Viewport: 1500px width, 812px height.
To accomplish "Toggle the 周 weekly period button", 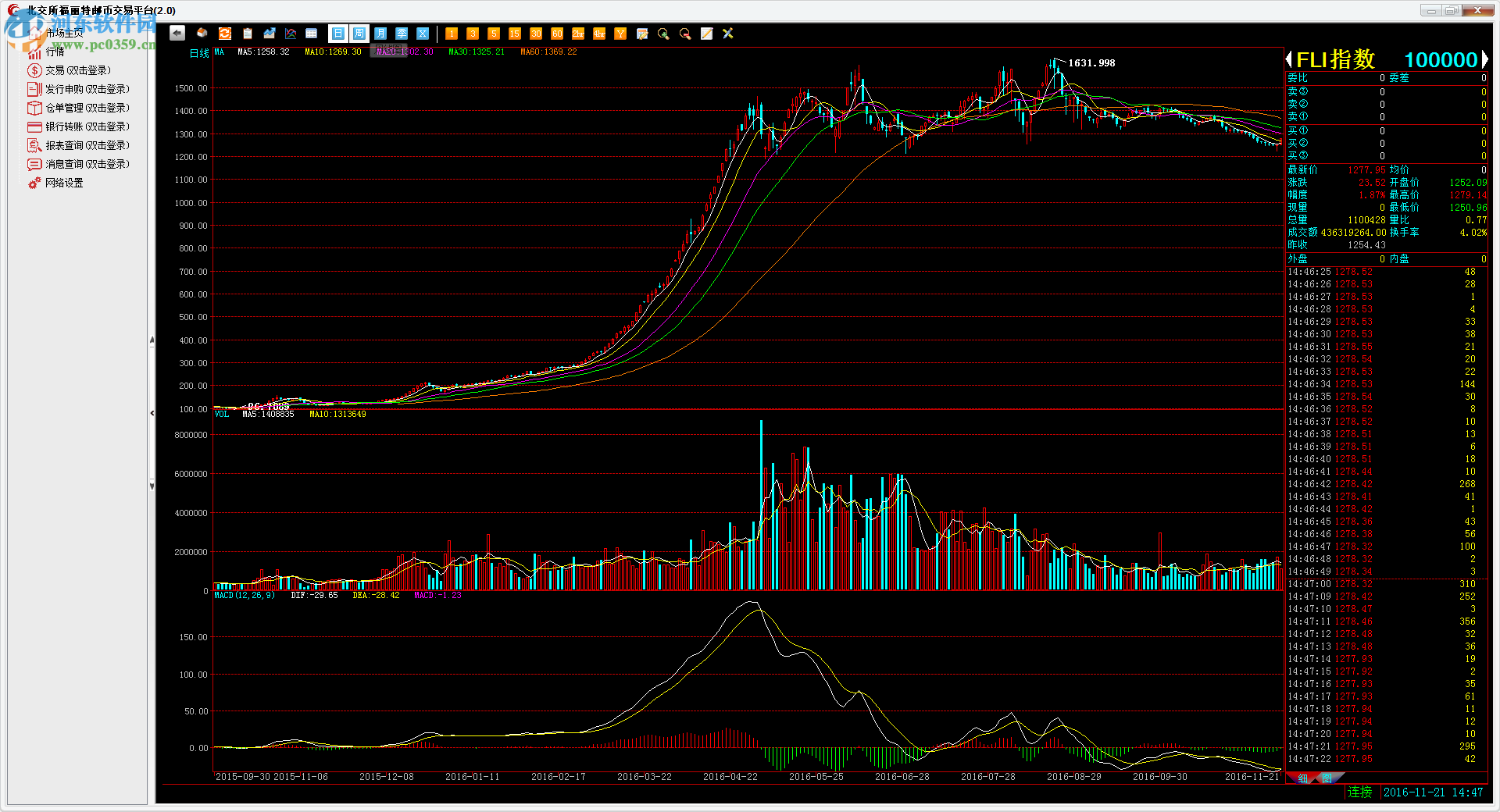I will tap(359, 34).
